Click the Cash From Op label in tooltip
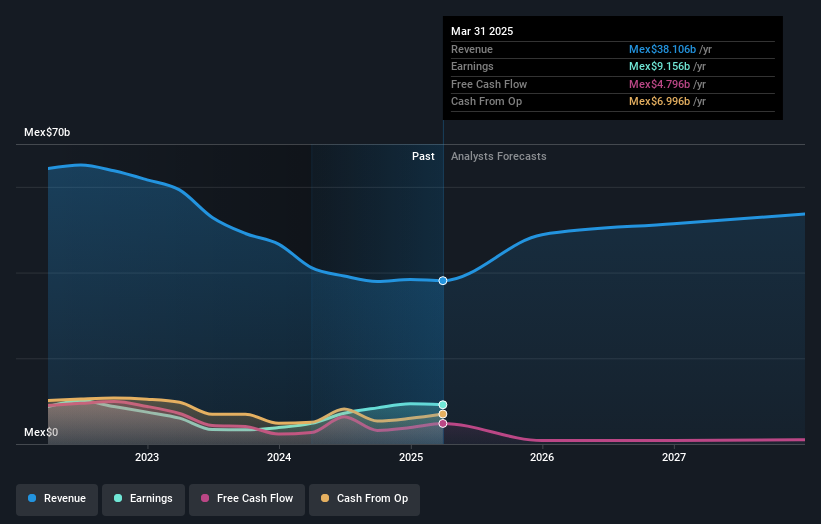This screenshot has width=821, height=524. coord(486,102)
